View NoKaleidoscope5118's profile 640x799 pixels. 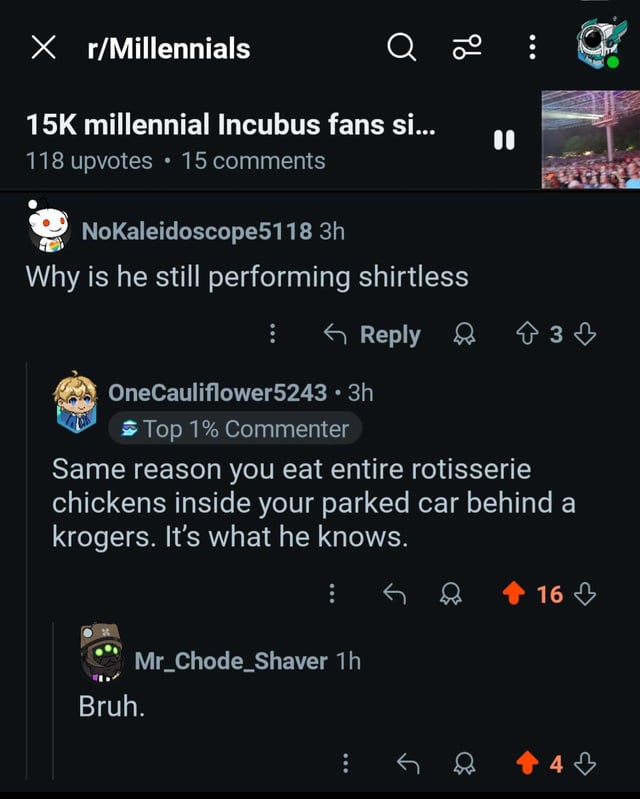point(195,231)
